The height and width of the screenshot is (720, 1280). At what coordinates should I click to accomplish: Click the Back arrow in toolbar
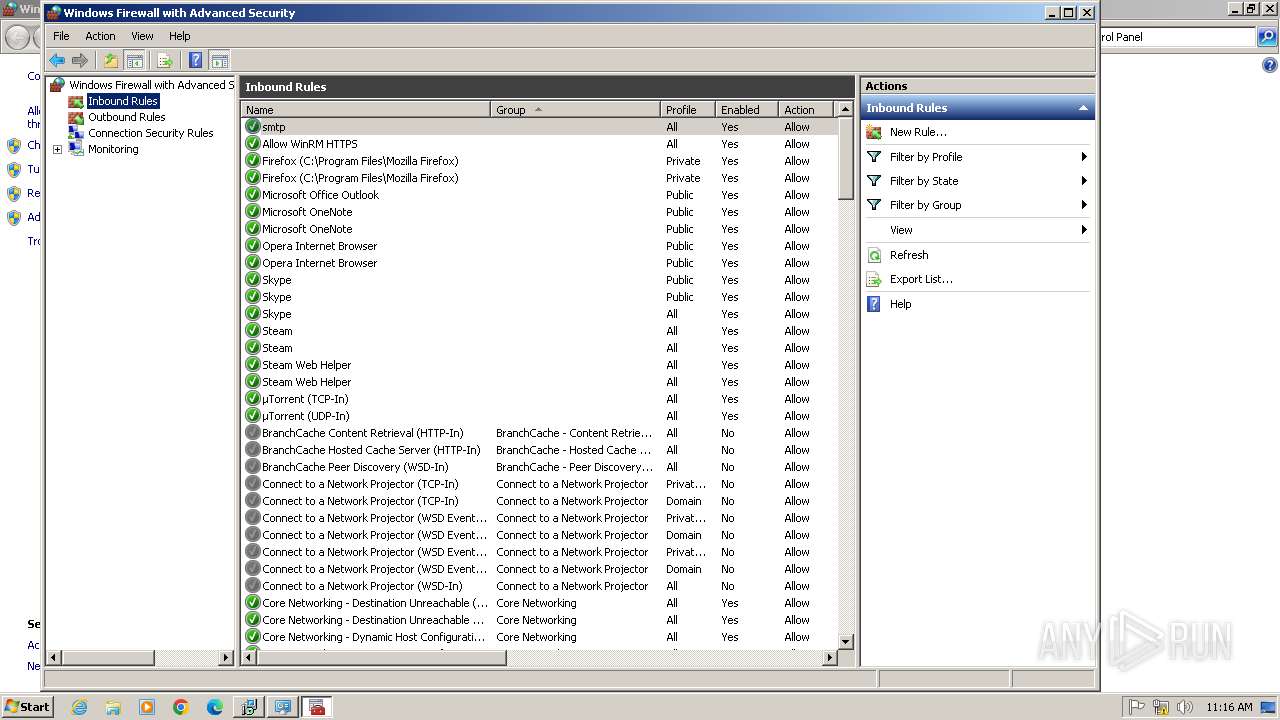tap(57, 61)
